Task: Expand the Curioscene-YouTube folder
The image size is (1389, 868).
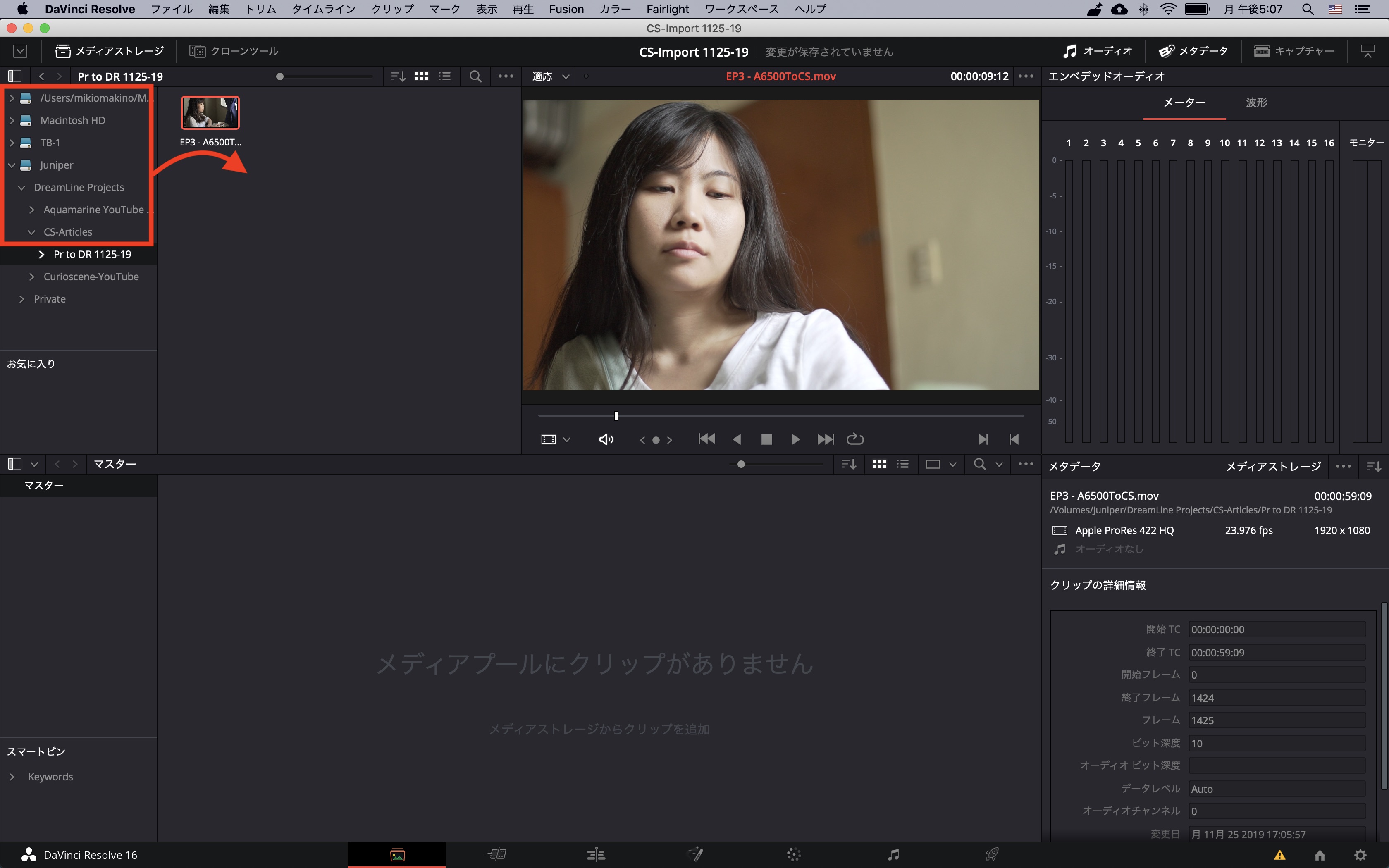Action: pyautogui.click(x=31, y=277)
